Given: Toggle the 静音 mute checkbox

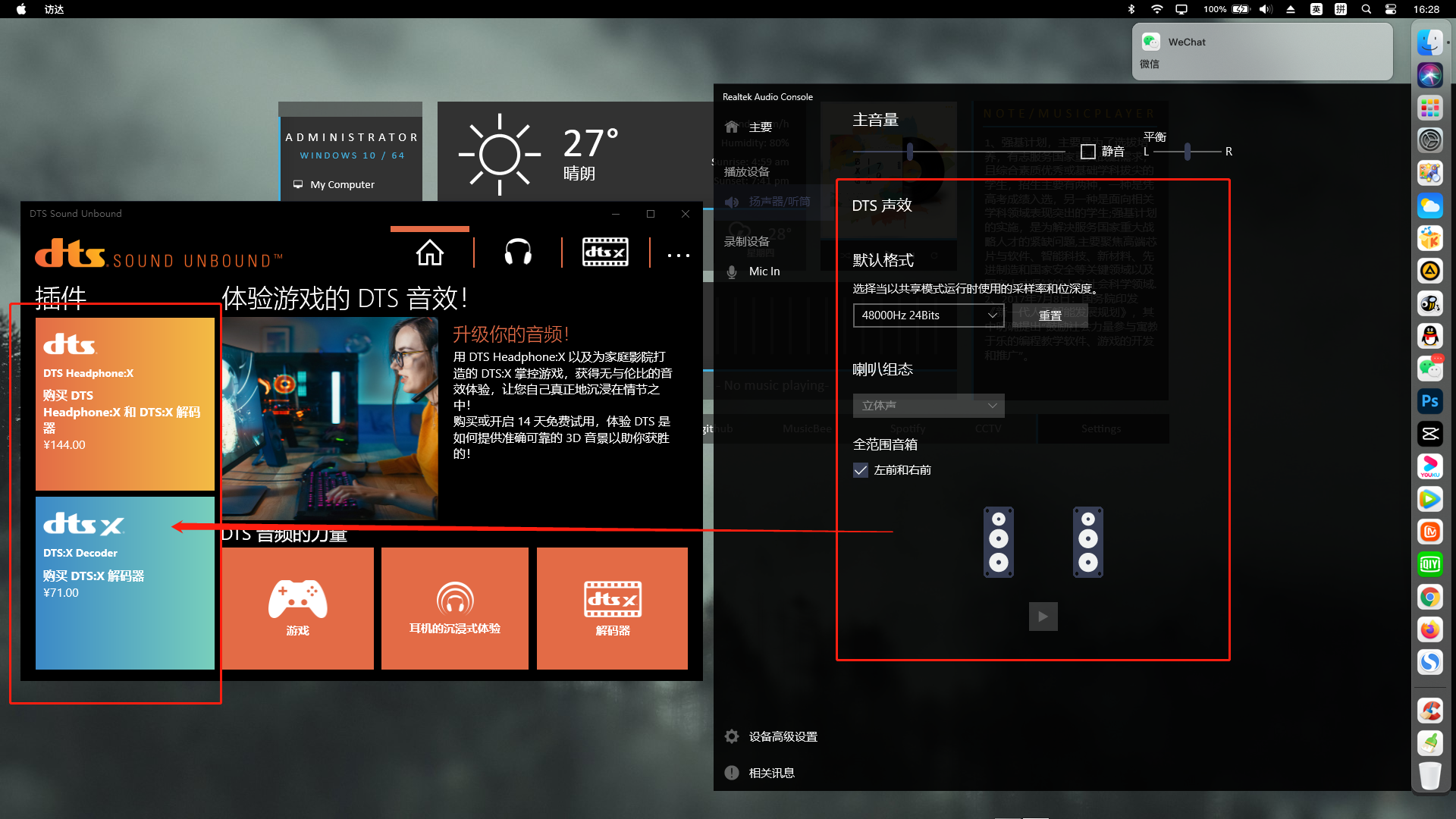Looking at the screenshot, I should point(1088,152).
